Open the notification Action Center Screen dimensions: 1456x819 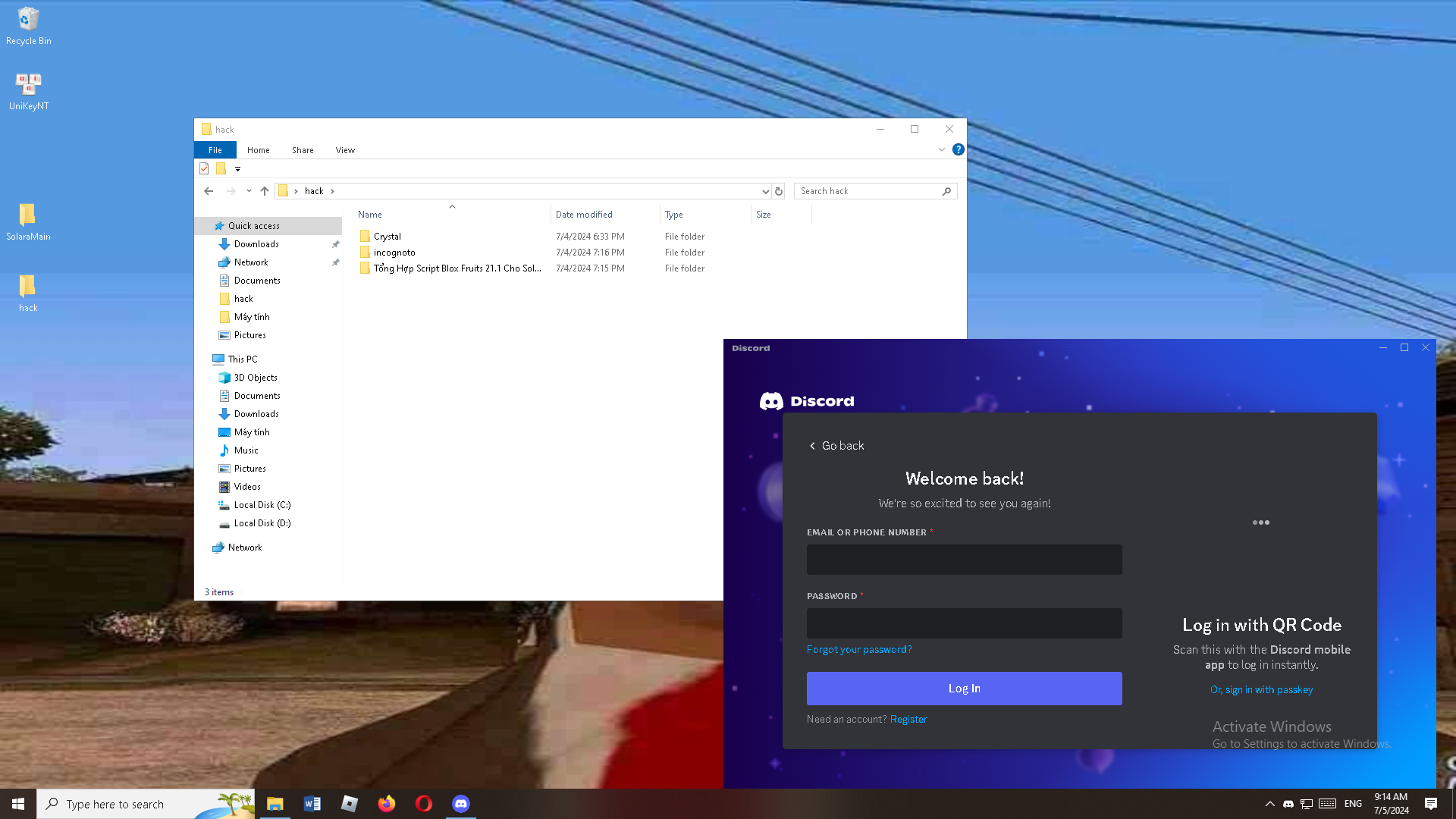pyautogui.click(x=1431, y=804)
